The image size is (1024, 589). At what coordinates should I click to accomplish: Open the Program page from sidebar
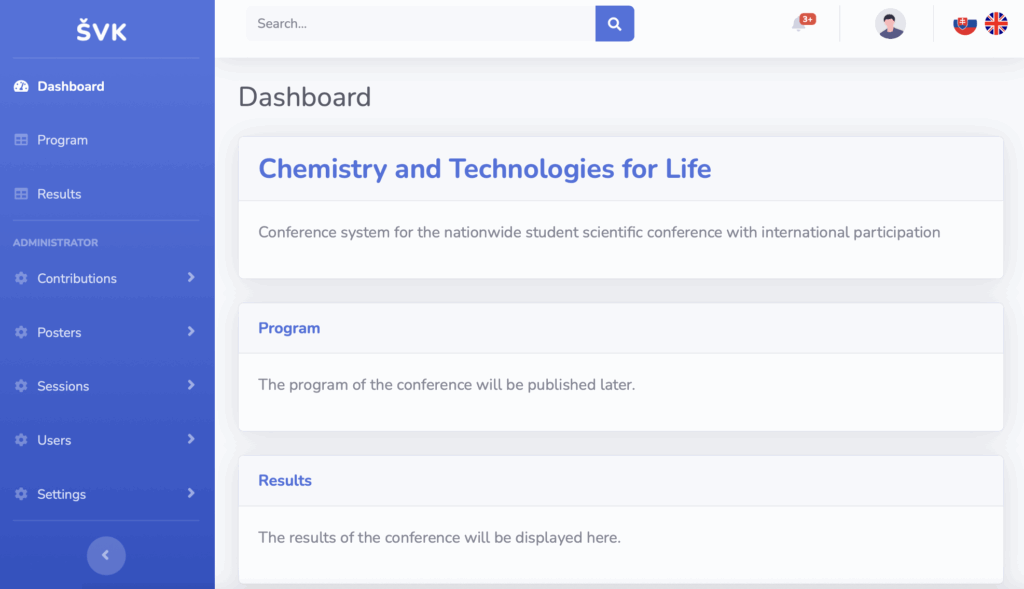point(62,140)
